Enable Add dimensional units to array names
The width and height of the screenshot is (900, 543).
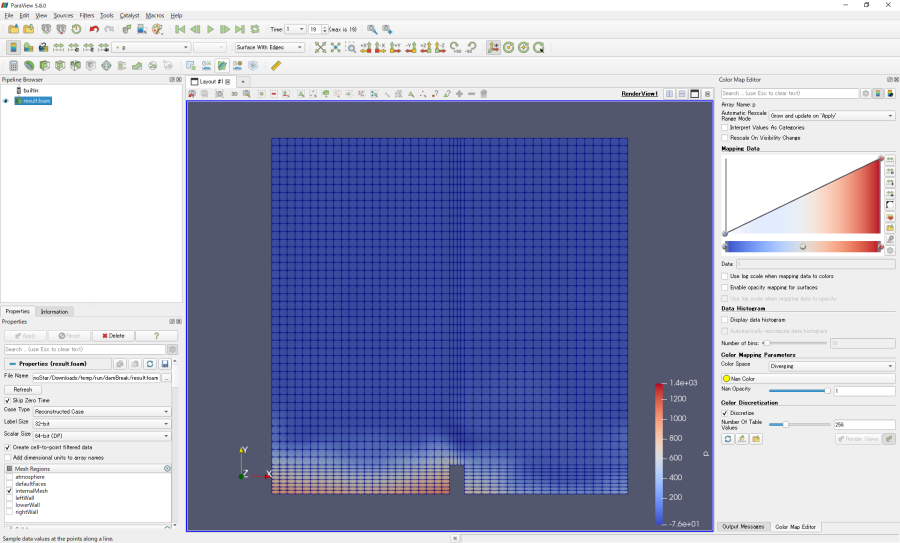(7, 458)
